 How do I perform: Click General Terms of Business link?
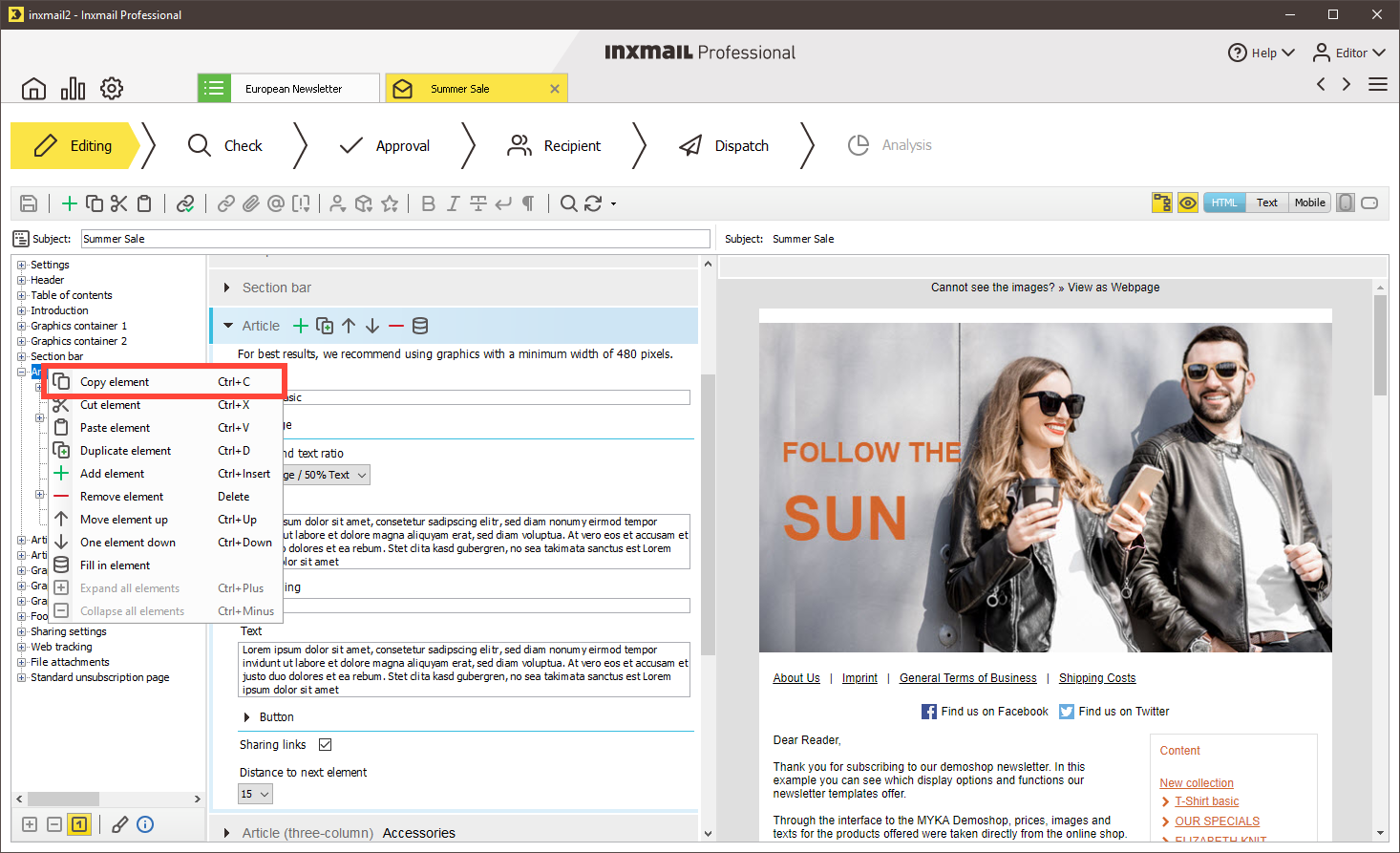[967, 678]
